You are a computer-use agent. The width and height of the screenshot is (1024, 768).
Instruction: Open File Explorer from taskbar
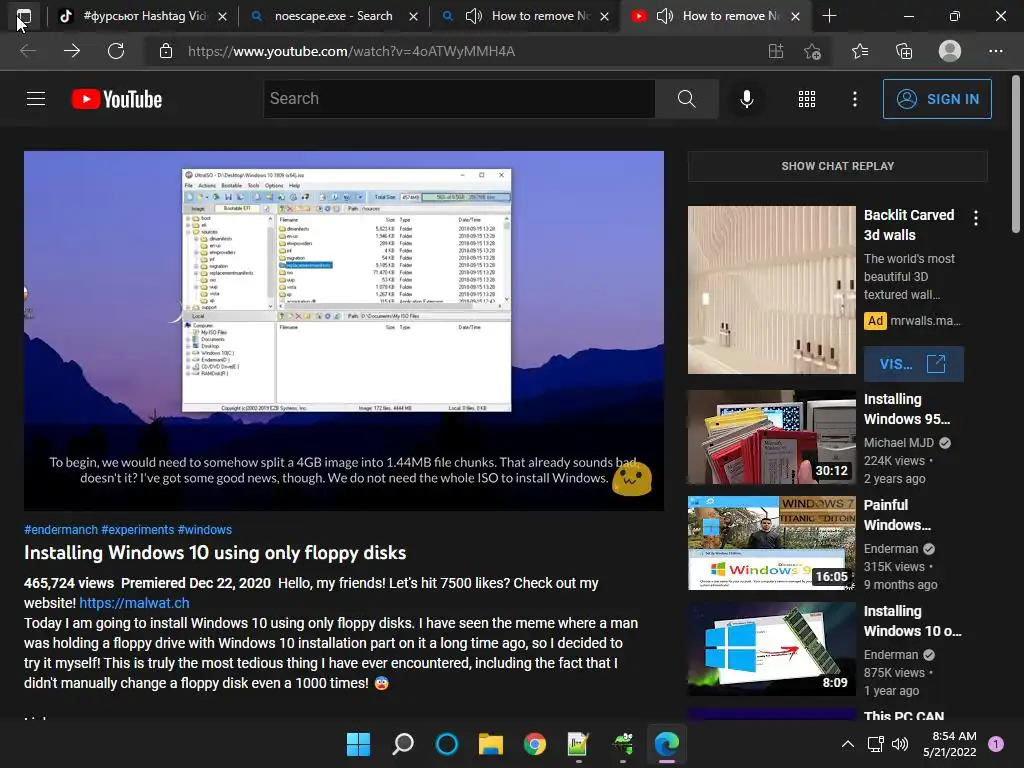coord(490,744)
